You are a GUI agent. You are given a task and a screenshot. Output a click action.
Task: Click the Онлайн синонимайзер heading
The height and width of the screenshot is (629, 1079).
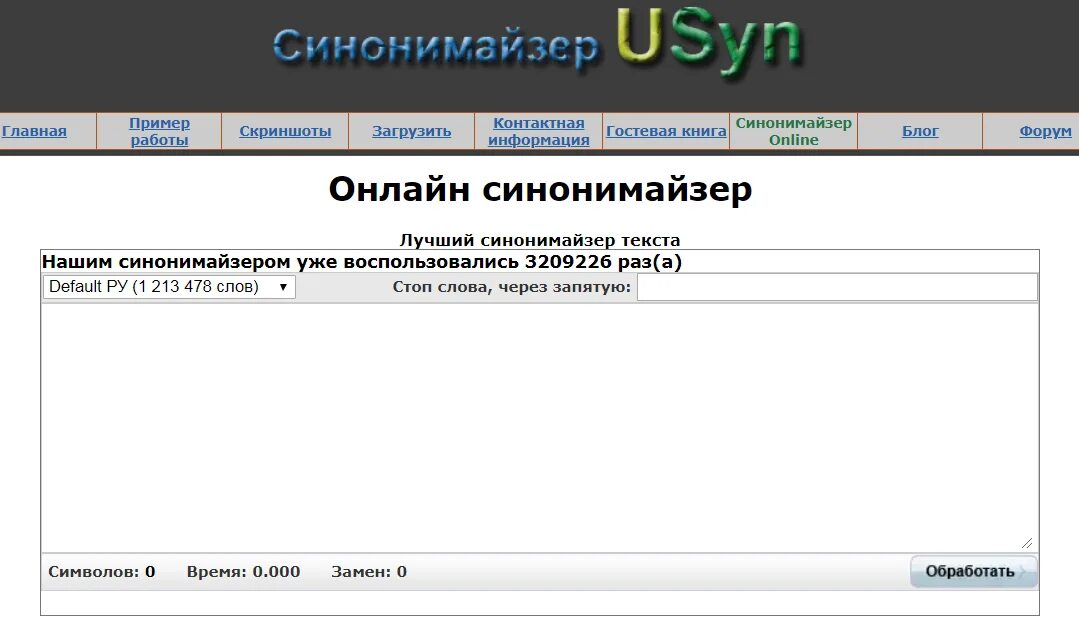point(540,189)
